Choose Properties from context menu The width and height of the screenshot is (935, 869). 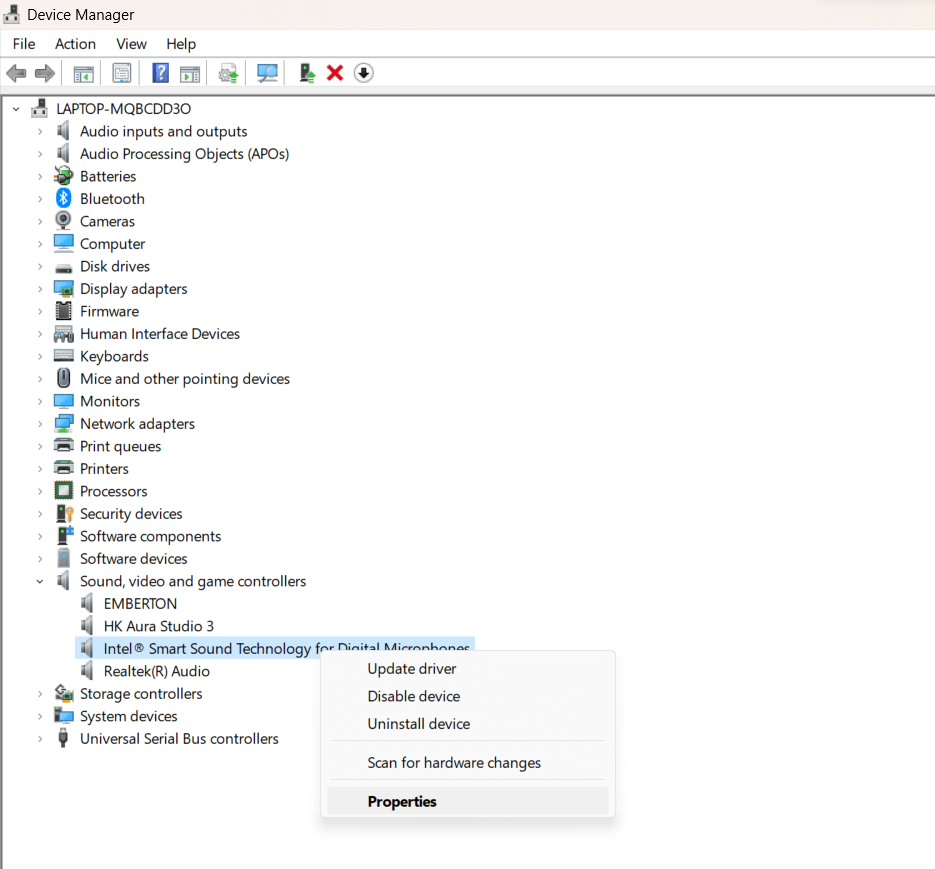(468, 801)
